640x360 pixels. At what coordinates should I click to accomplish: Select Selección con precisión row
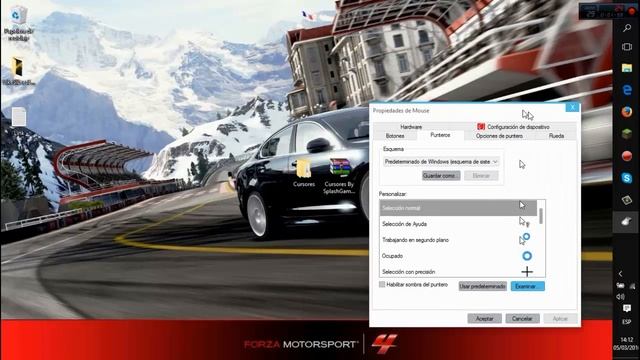(458, 271)
